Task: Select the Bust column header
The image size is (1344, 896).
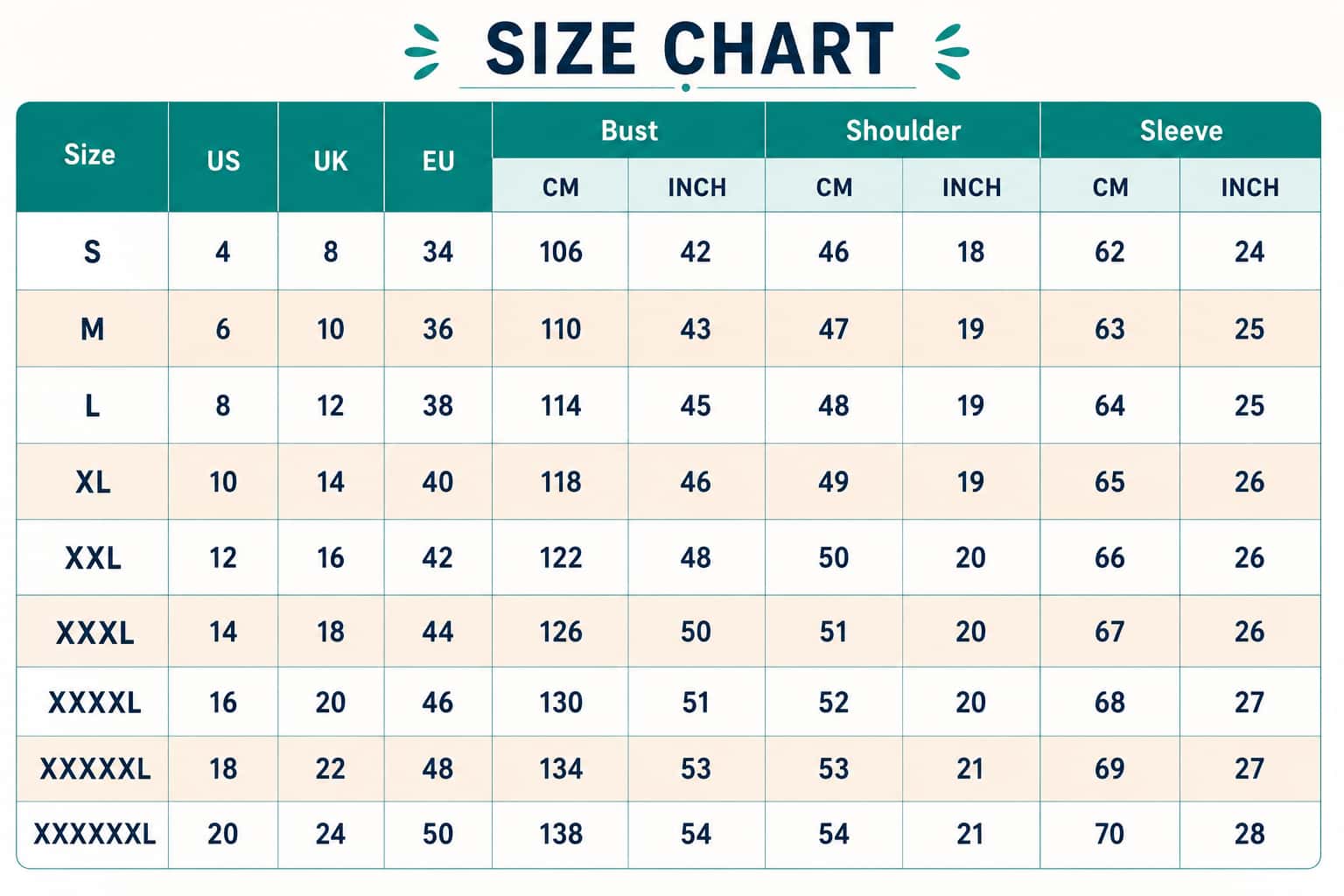Action: pos(628,130)
